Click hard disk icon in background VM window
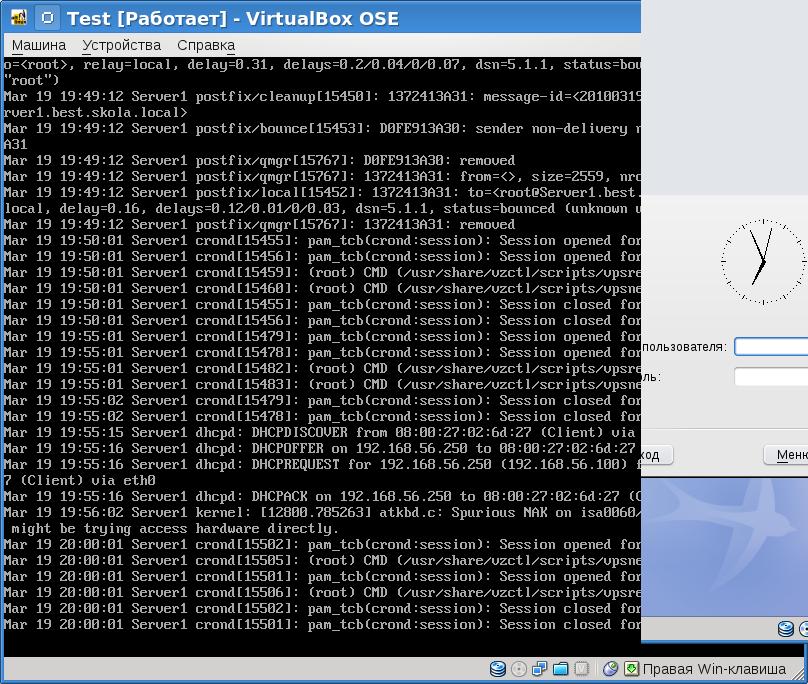 786,629
